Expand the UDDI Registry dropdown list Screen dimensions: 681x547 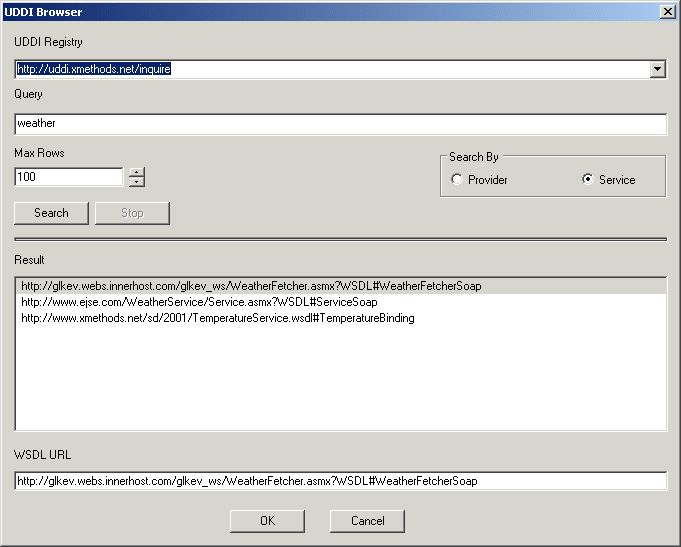point(657,69)
